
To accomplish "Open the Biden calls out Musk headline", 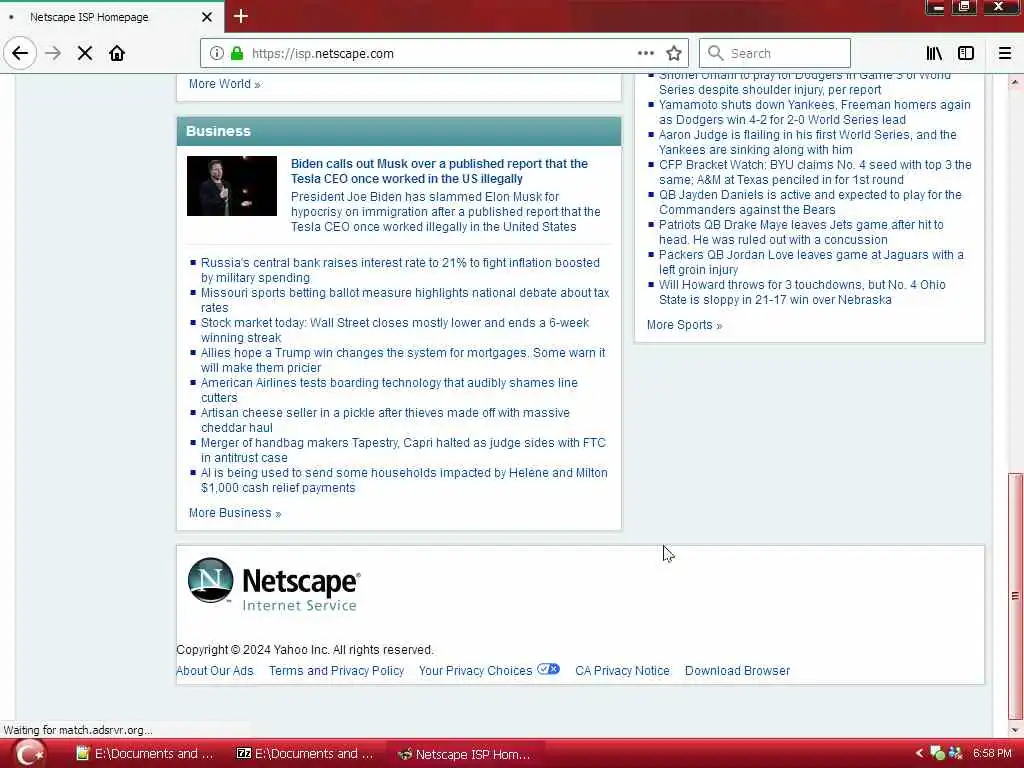I will pos(439,171).
